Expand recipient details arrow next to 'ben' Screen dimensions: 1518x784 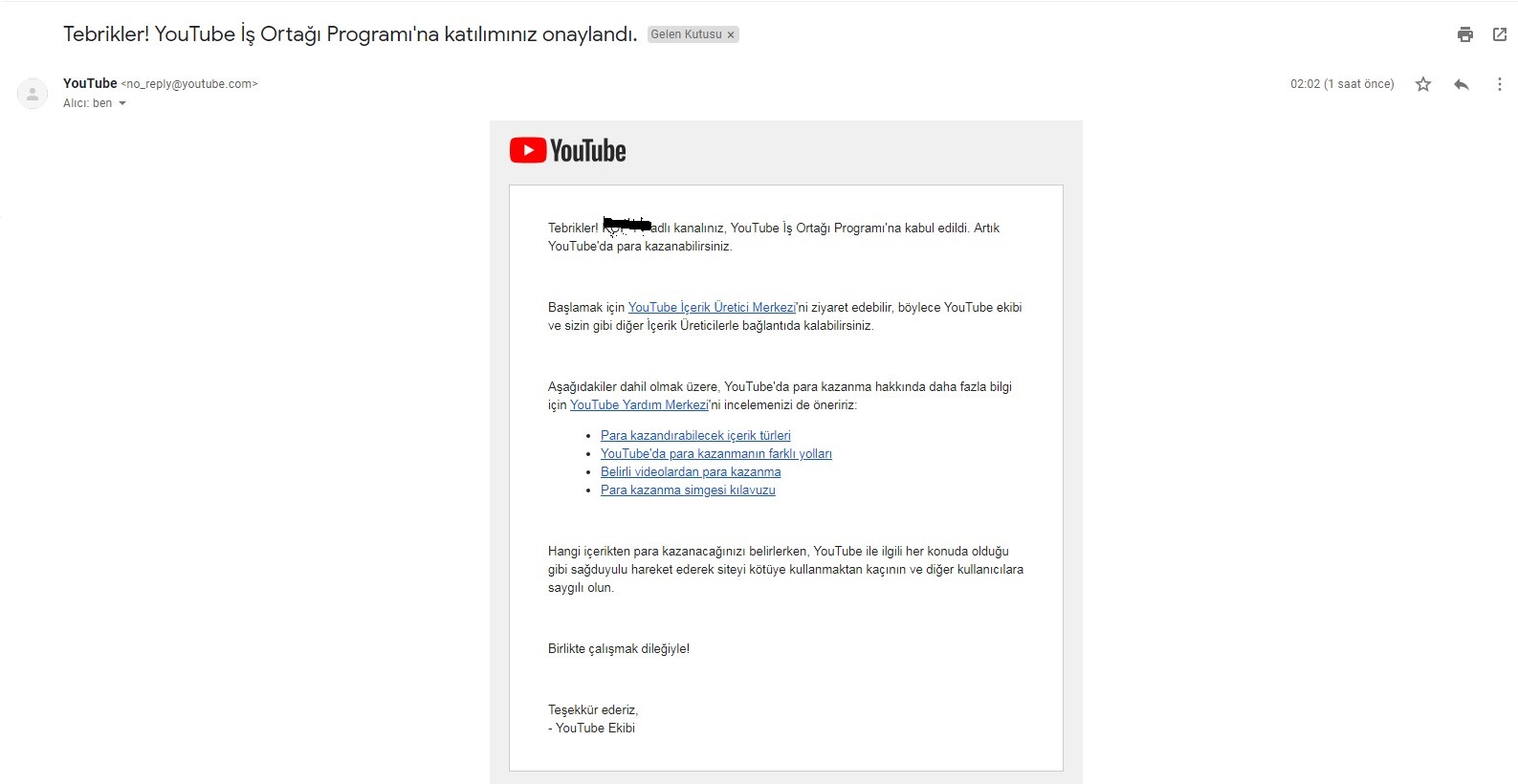122,103
